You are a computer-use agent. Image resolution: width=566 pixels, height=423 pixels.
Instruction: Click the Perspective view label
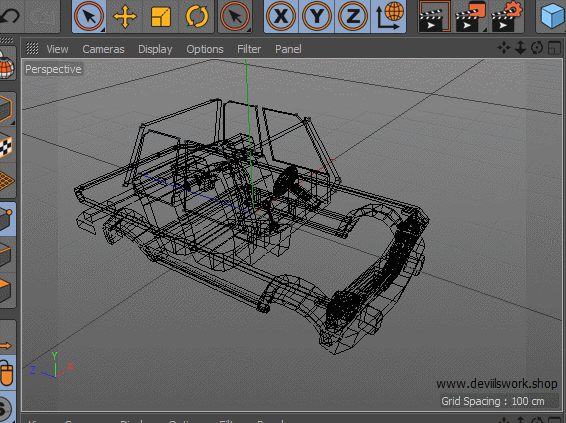point(53,69)
